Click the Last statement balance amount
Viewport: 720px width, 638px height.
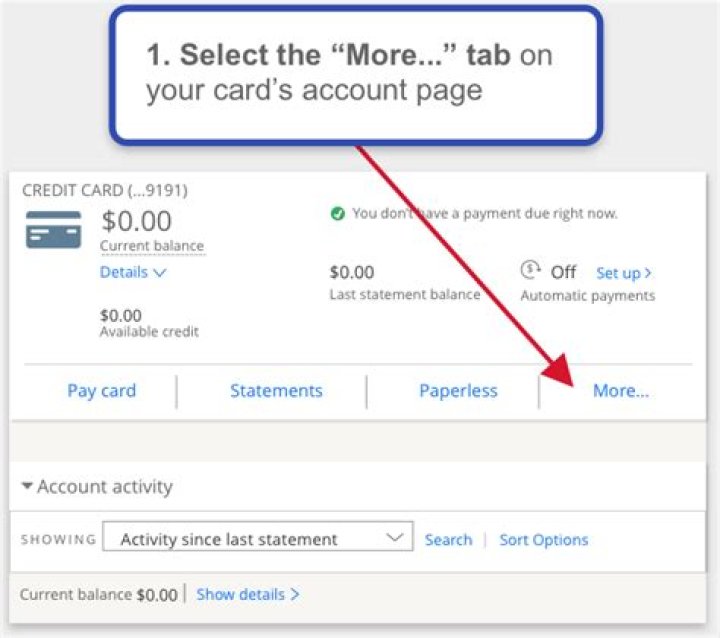click(351, 272)
